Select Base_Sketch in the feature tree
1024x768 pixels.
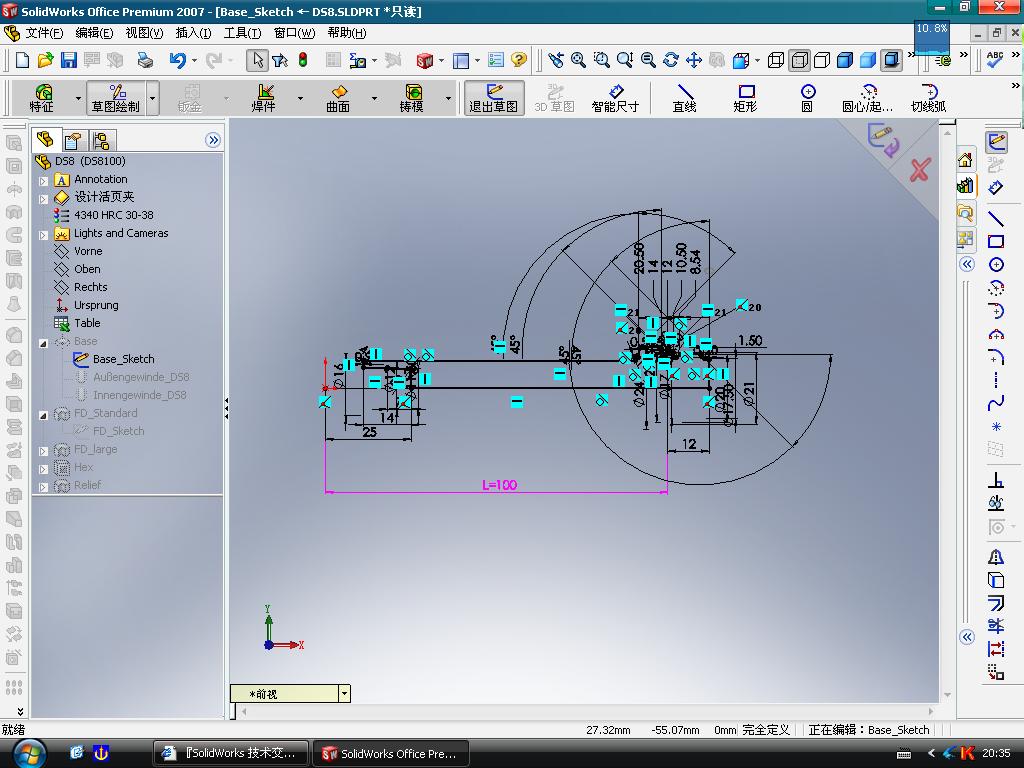123,359
